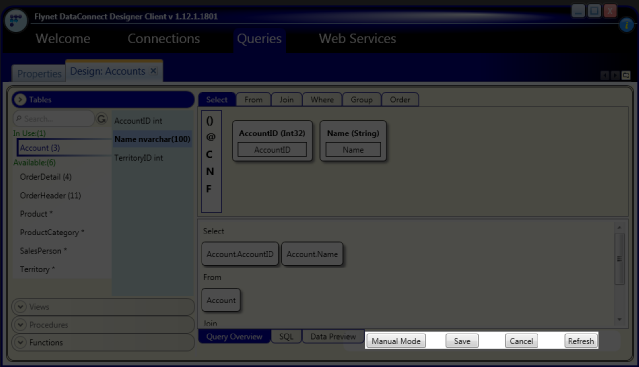Click the Manual Mode button
The height and width of the screenshot is (367, 639).
coord(396,341)
